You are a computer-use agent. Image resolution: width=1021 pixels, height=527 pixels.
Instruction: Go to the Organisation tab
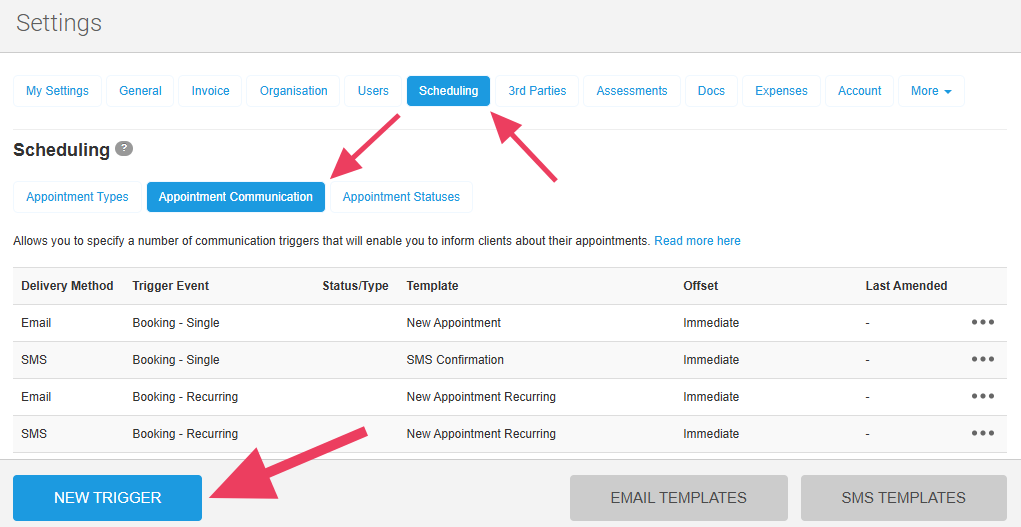294,91
